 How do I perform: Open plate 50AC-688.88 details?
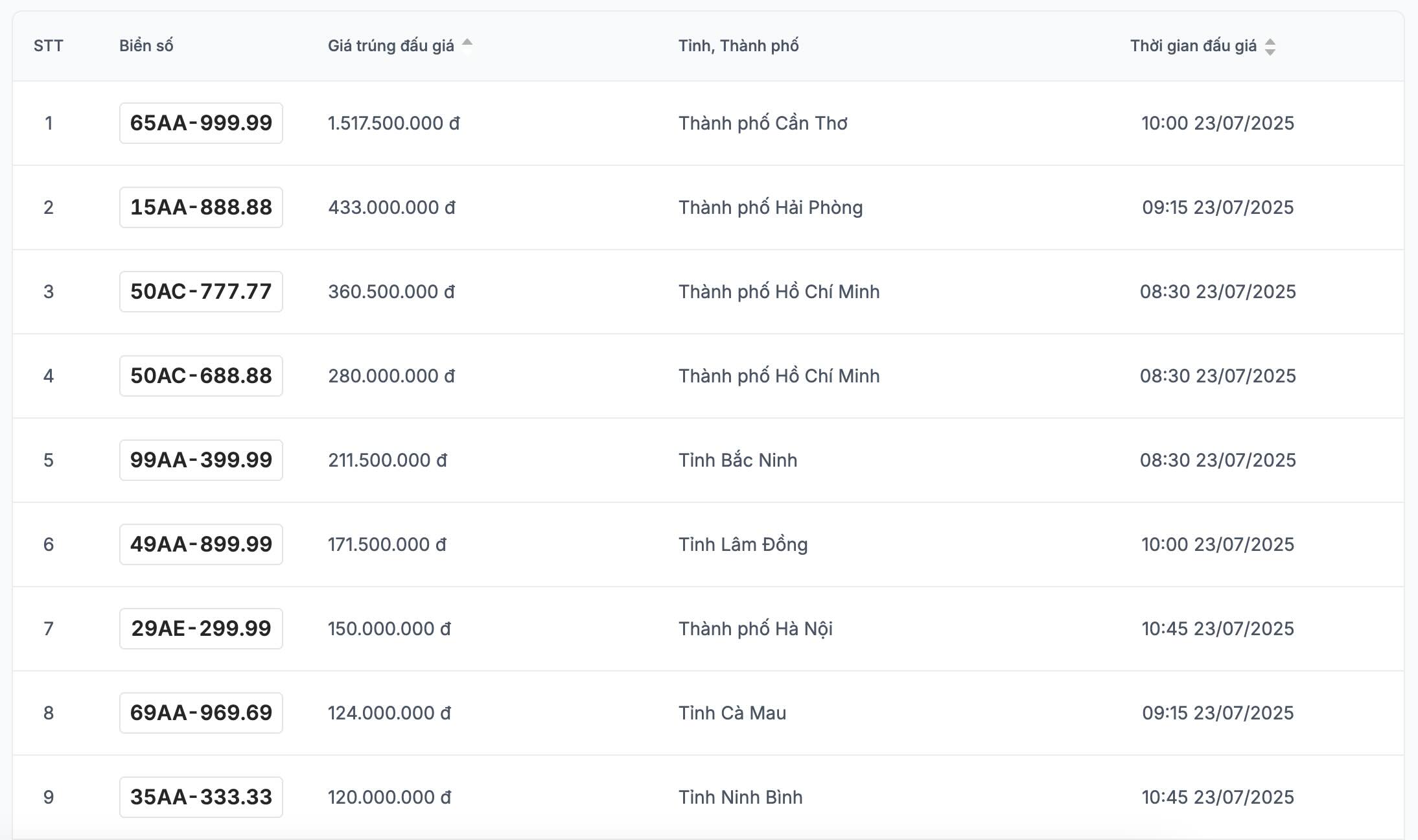coord(201,376)
